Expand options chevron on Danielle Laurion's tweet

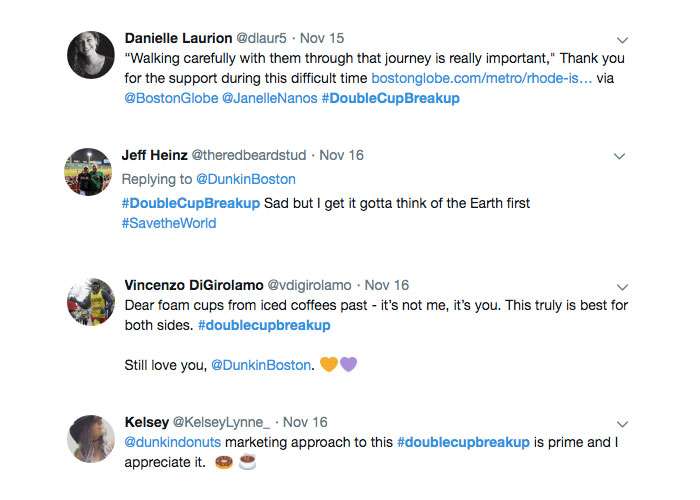[x=622, y=40]
